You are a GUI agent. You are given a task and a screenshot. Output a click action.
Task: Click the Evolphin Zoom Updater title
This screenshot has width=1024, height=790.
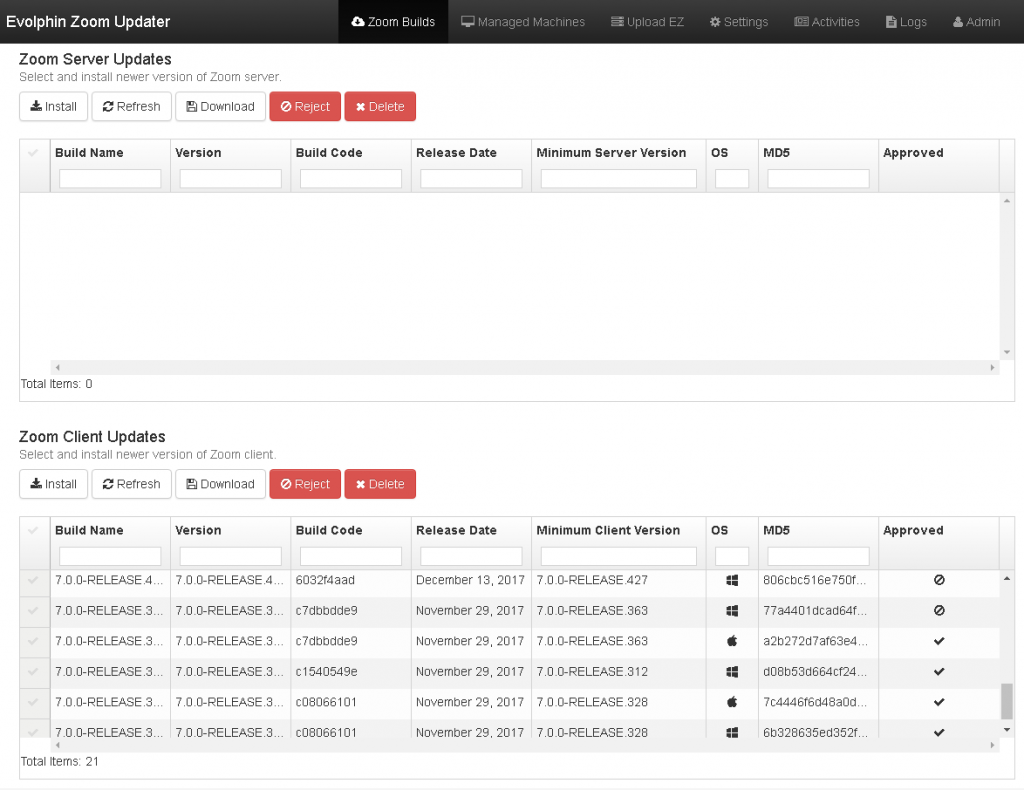tap(88, 22)
